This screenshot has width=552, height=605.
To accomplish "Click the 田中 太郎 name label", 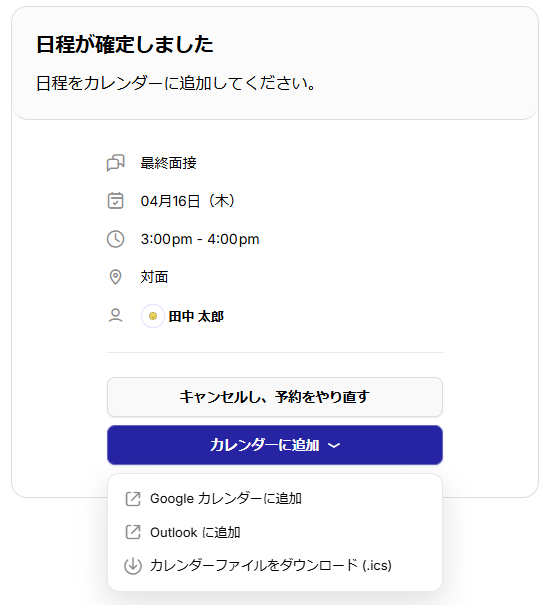I will tap(196, 316).
